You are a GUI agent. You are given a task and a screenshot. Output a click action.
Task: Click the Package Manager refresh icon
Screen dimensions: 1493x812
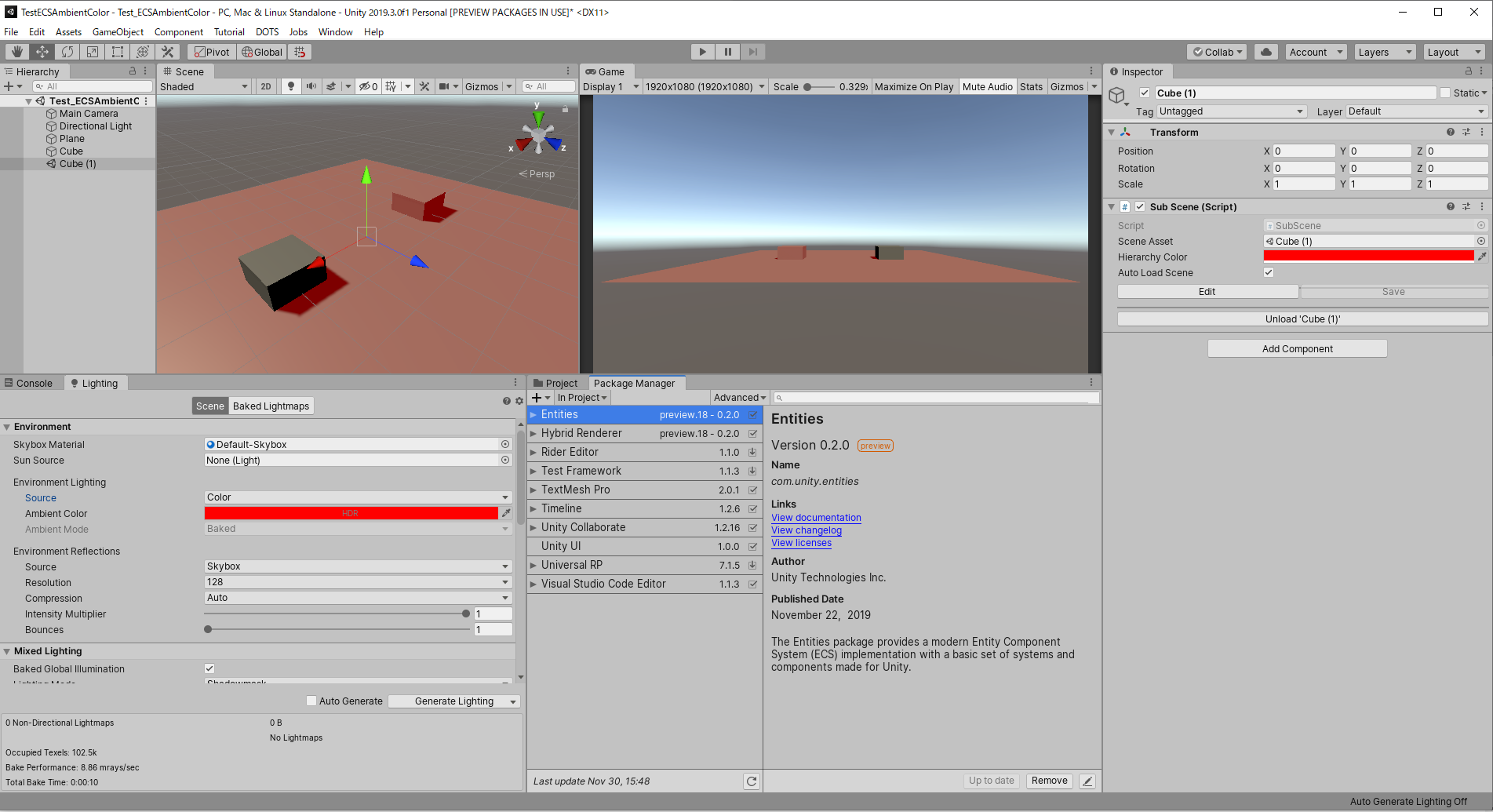751,781
